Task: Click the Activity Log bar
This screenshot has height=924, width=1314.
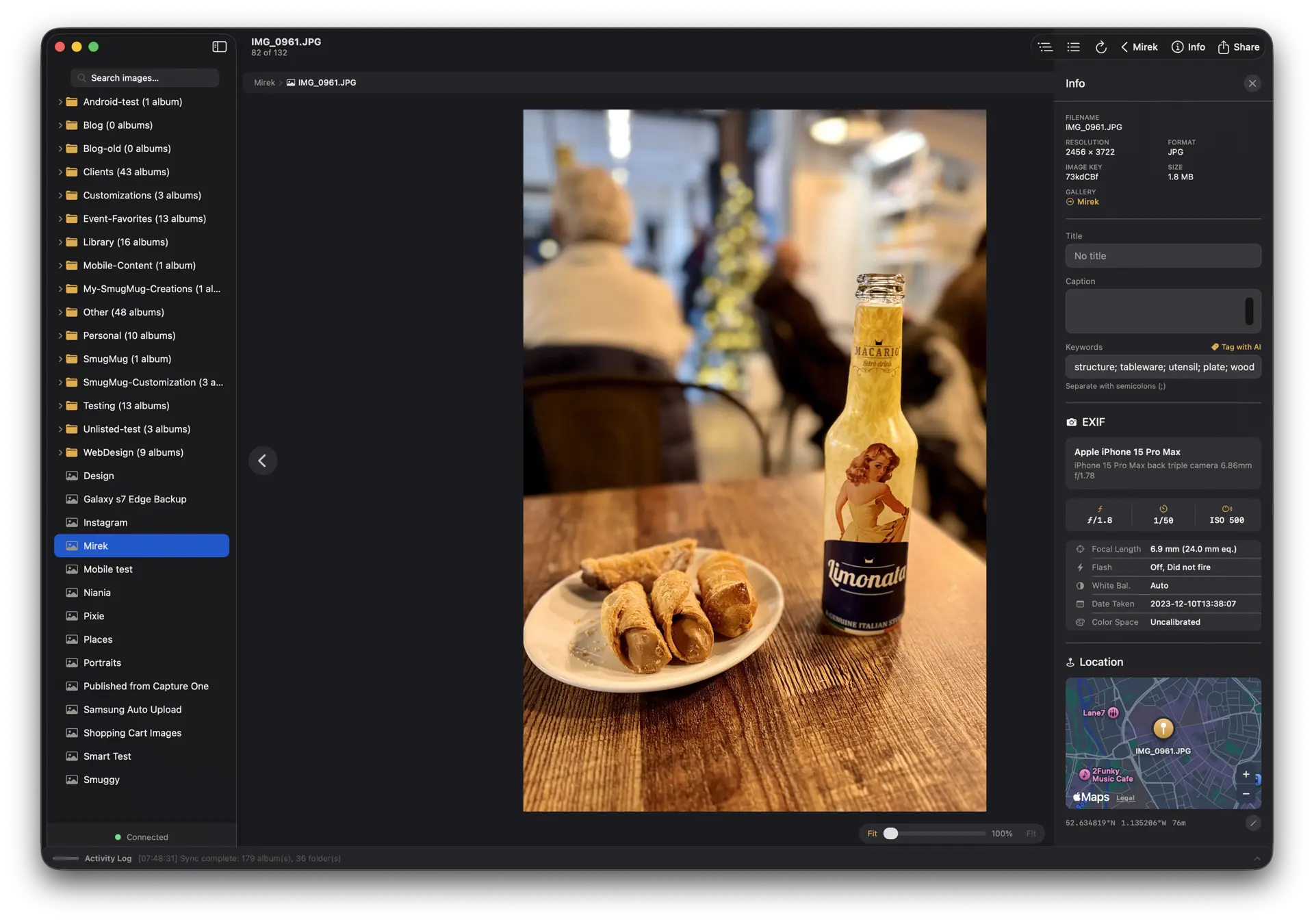Action: (x=107, y=858)
